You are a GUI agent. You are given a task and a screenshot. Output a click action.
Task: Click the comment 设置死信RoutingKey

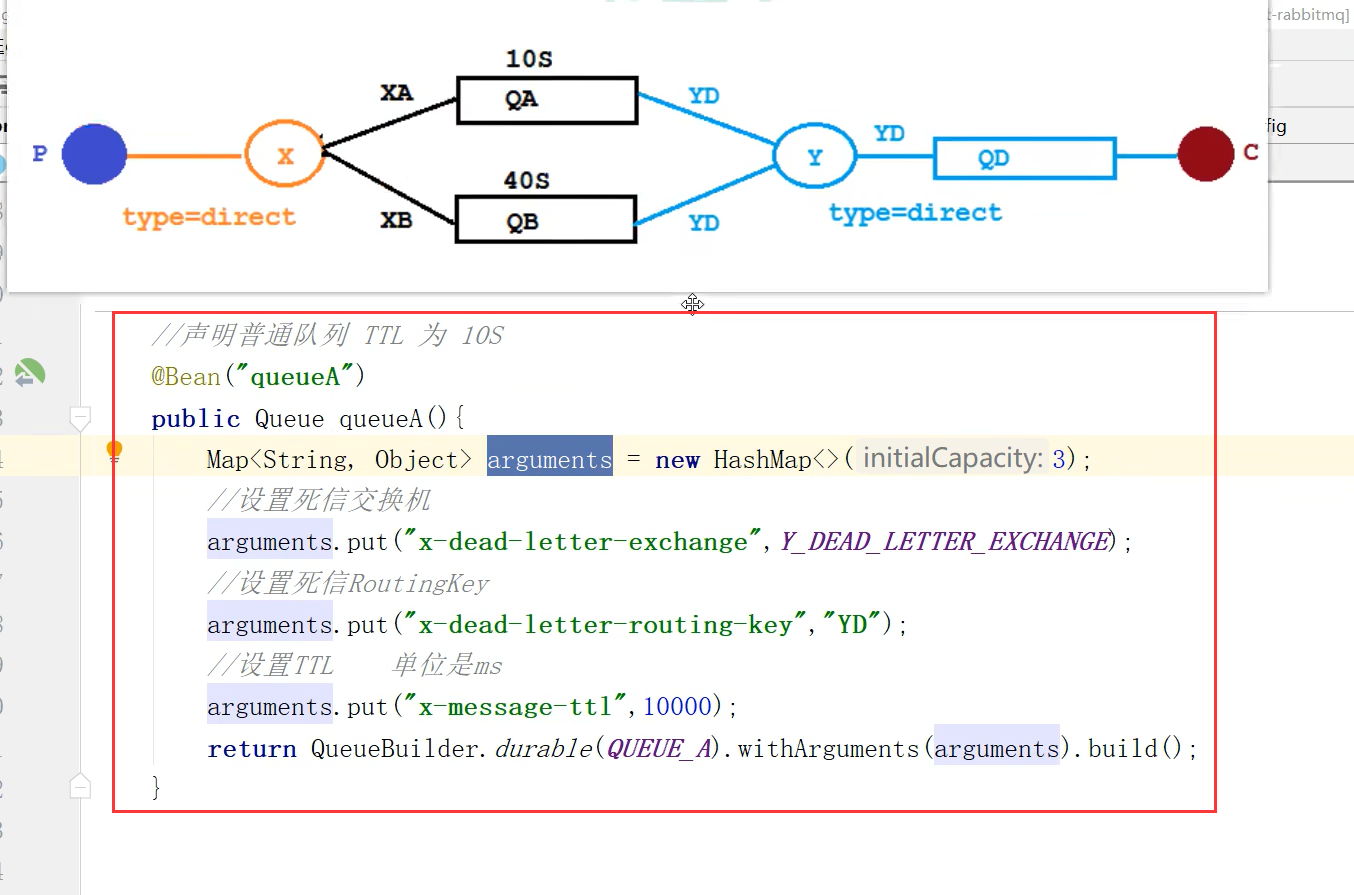(348, 583)
